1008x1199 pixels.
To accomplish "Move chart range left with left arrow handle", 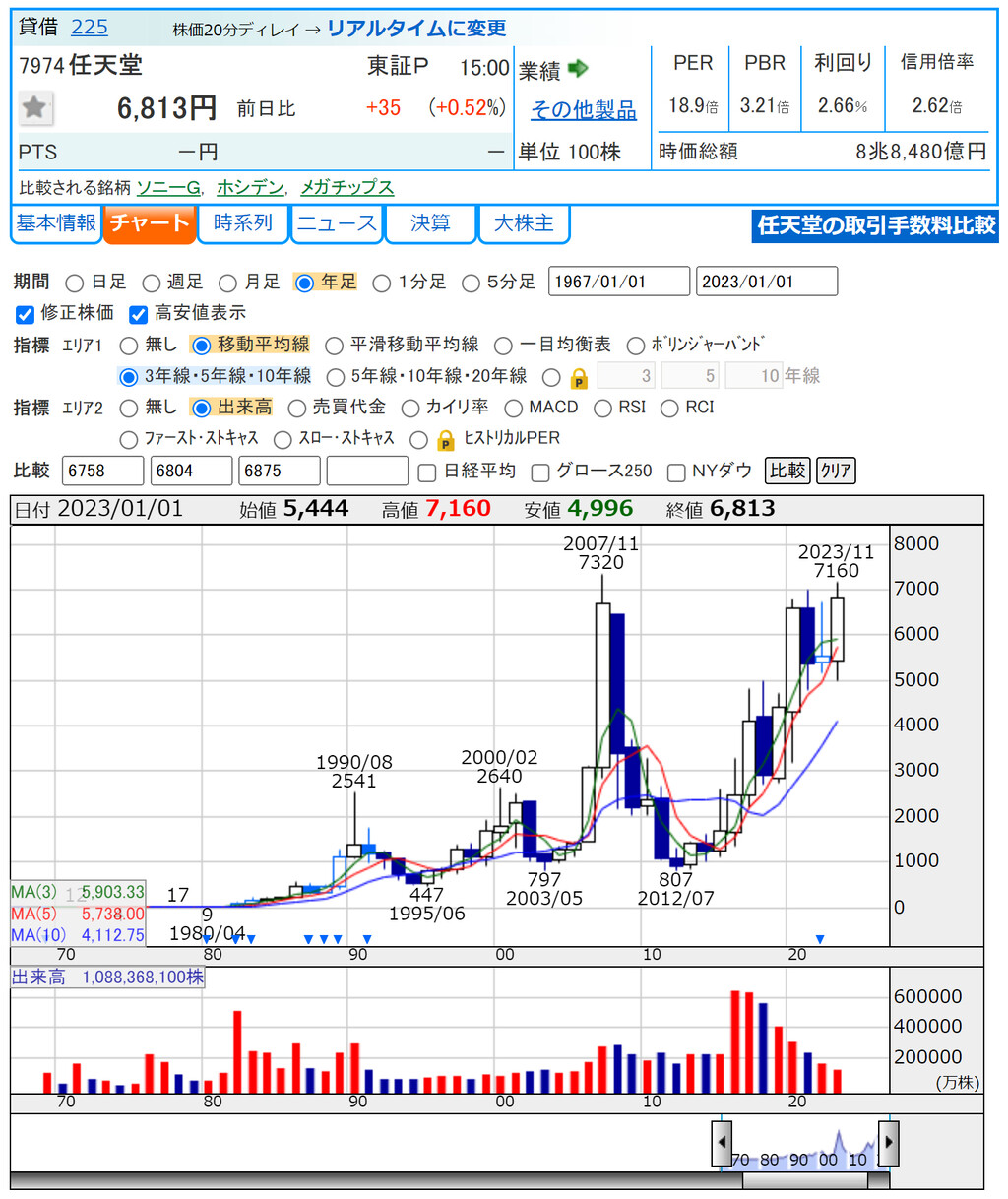I will (x=723, y=1143).
